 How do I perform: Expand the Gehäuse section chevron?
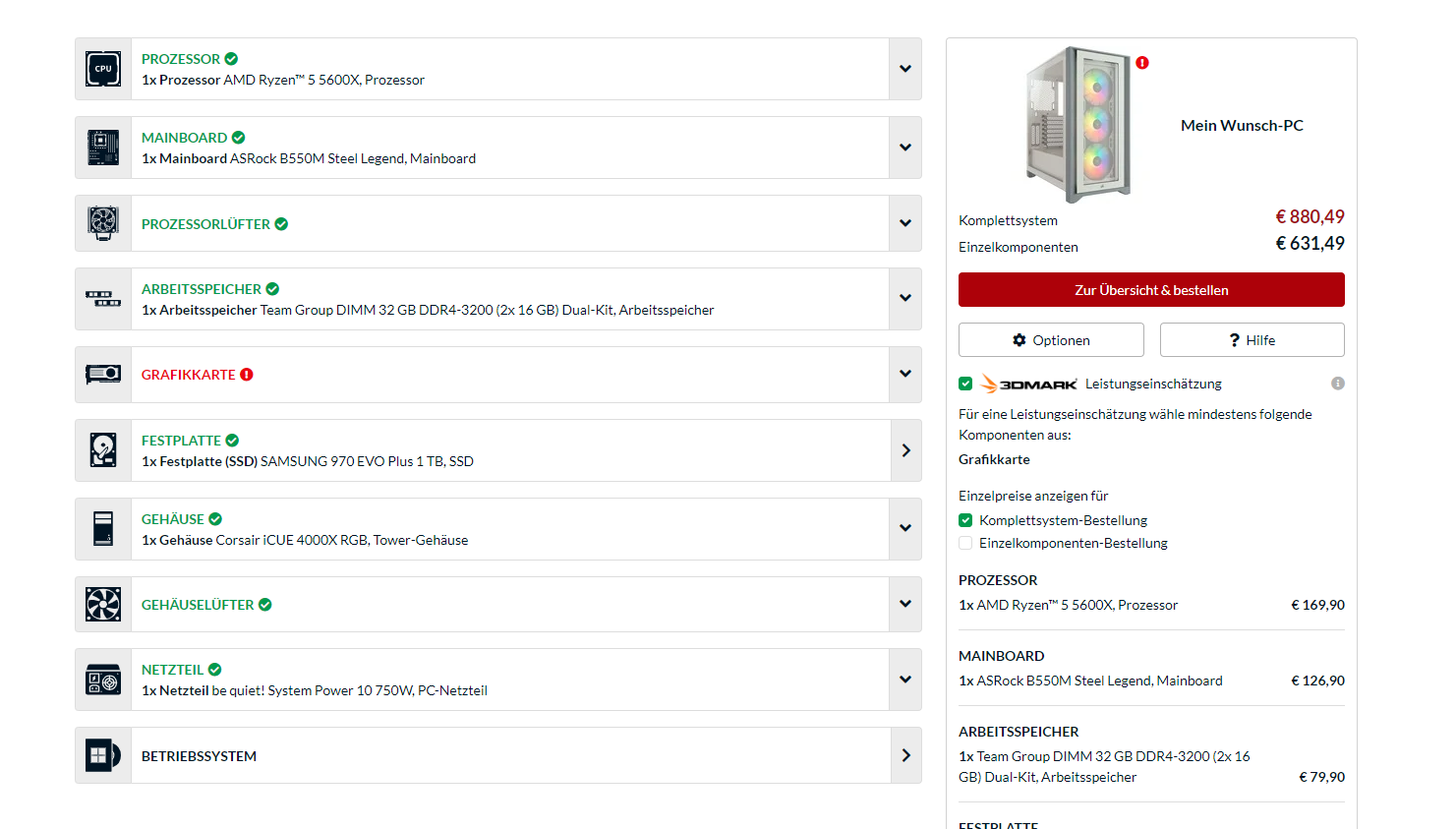(905, 528)
